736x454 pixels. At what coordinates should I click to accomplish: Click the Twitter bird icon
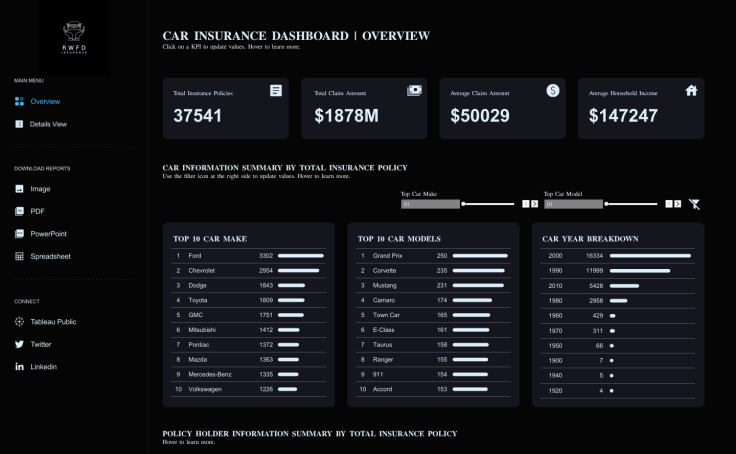point(19,344)
